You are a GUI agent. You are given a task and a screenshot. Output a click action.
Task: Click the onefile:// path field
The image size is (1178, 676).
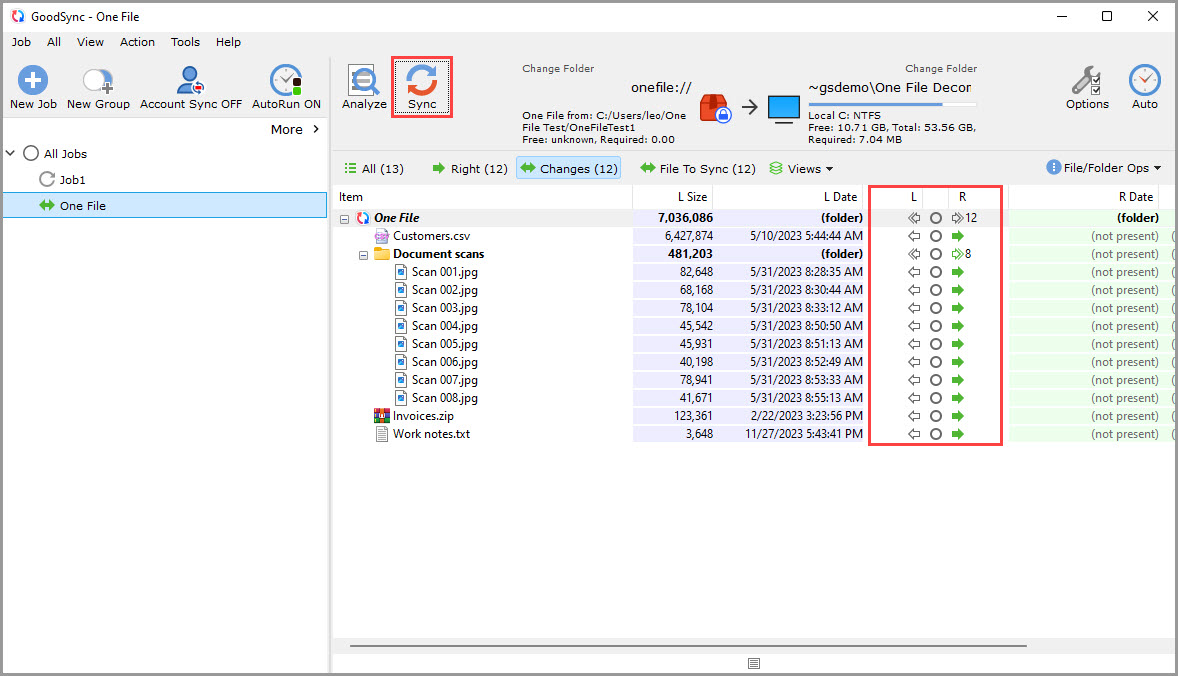(661, 88)
